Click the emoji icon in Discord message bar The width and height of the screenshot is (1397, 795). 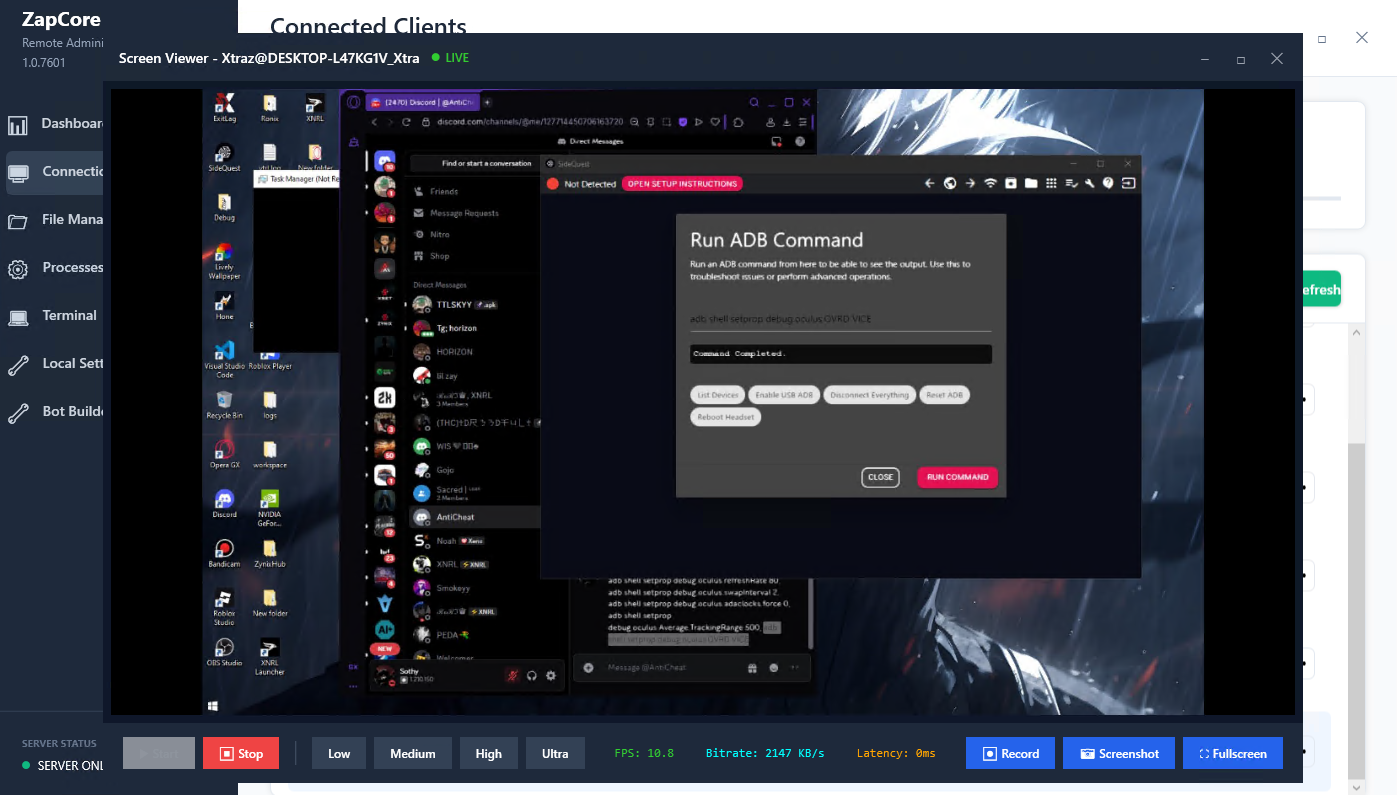point(774,668)
